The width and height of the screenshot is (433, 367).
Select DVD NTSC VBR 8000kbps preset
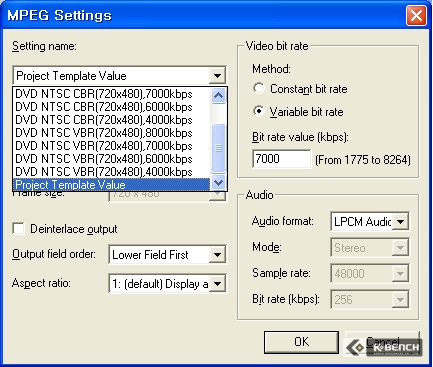112,133
